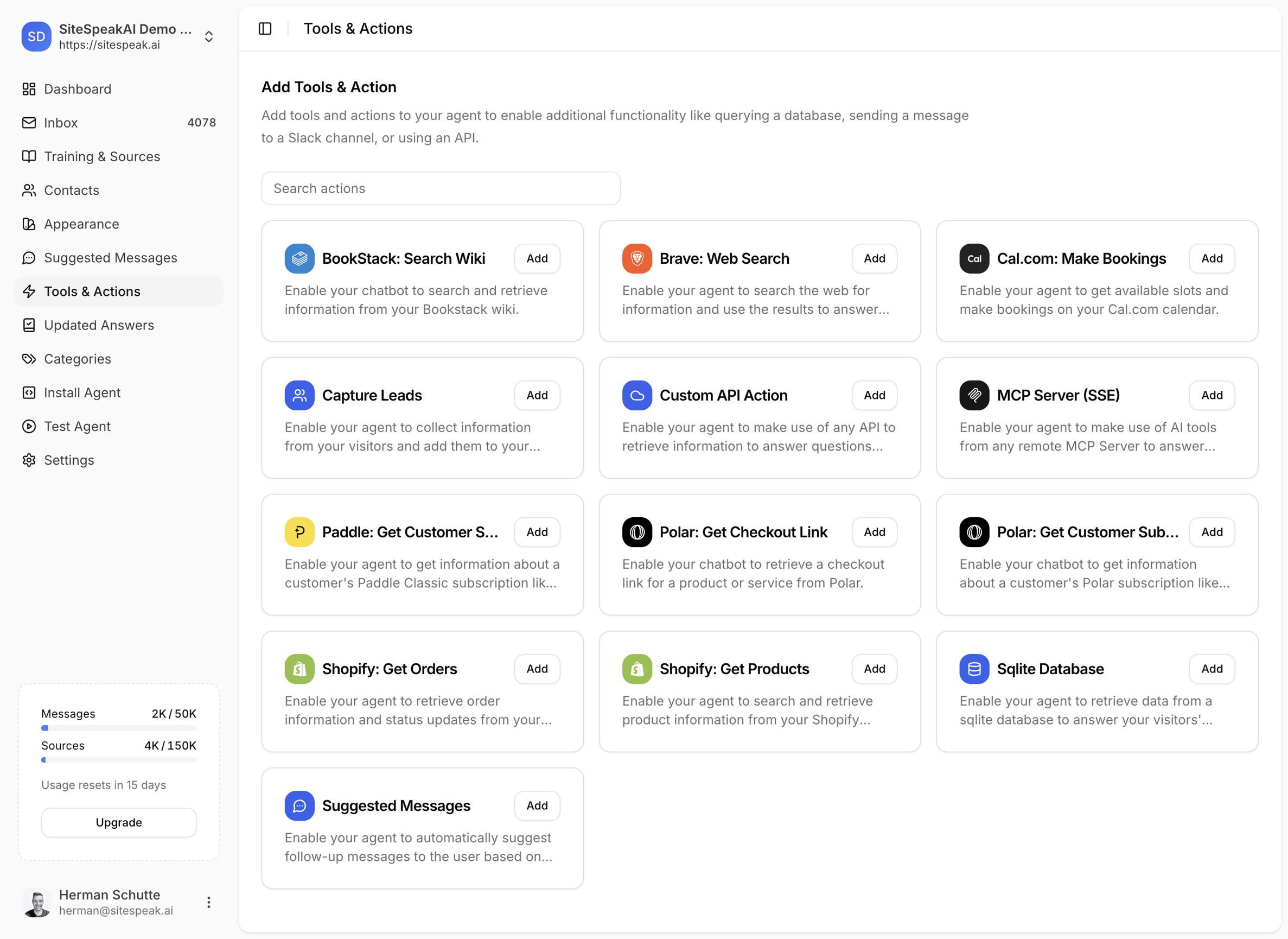
Task: Click the Messages usage progress bar
Action: tap(119, 728)
